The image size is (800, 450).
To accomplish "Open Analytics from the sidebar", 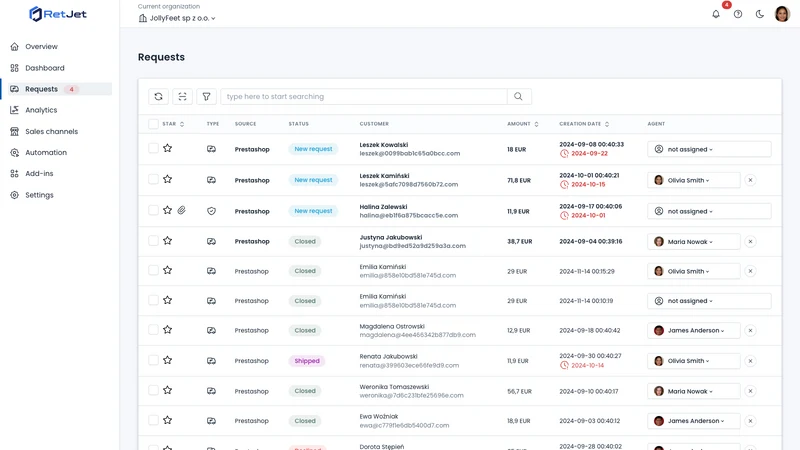I will point(41,110).
